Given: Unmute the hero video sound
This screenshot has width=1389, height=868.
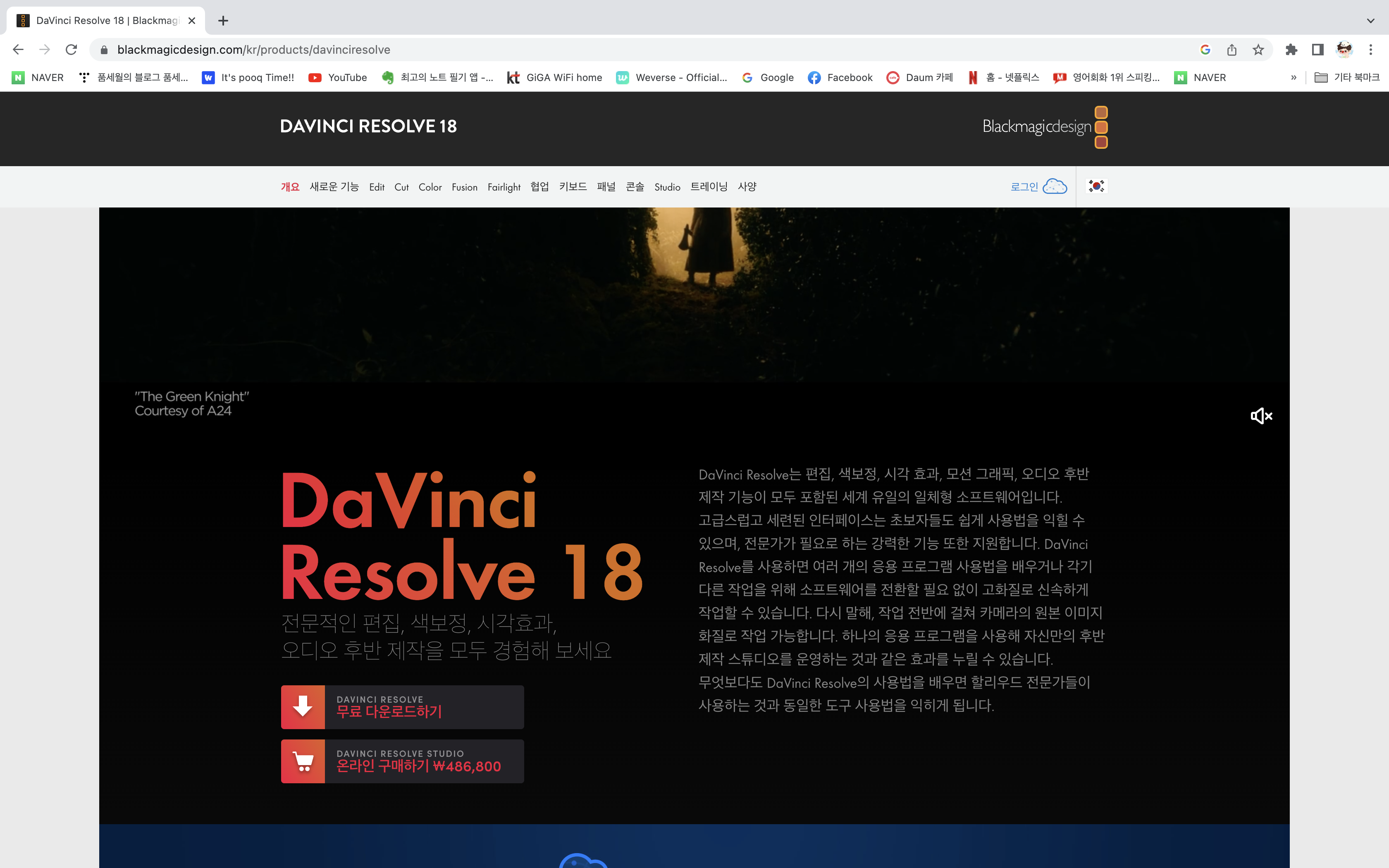Looking at the screenshot, I should (1261, 416).
